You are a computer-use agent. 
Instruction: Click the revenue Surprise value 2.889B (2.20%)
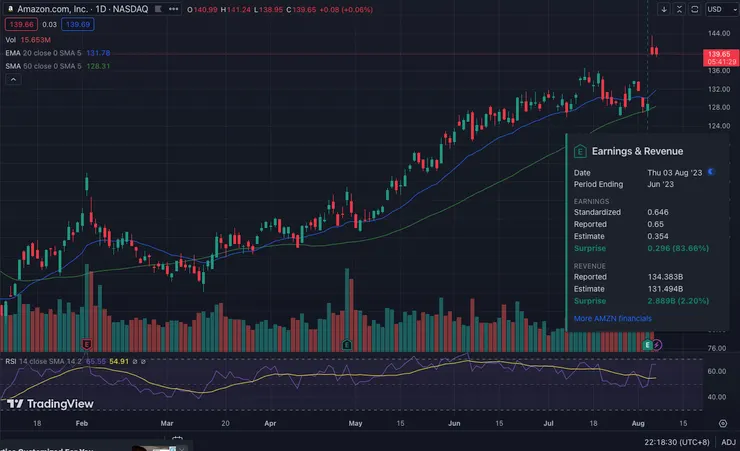pyautogui.click(x=678, y=301)
